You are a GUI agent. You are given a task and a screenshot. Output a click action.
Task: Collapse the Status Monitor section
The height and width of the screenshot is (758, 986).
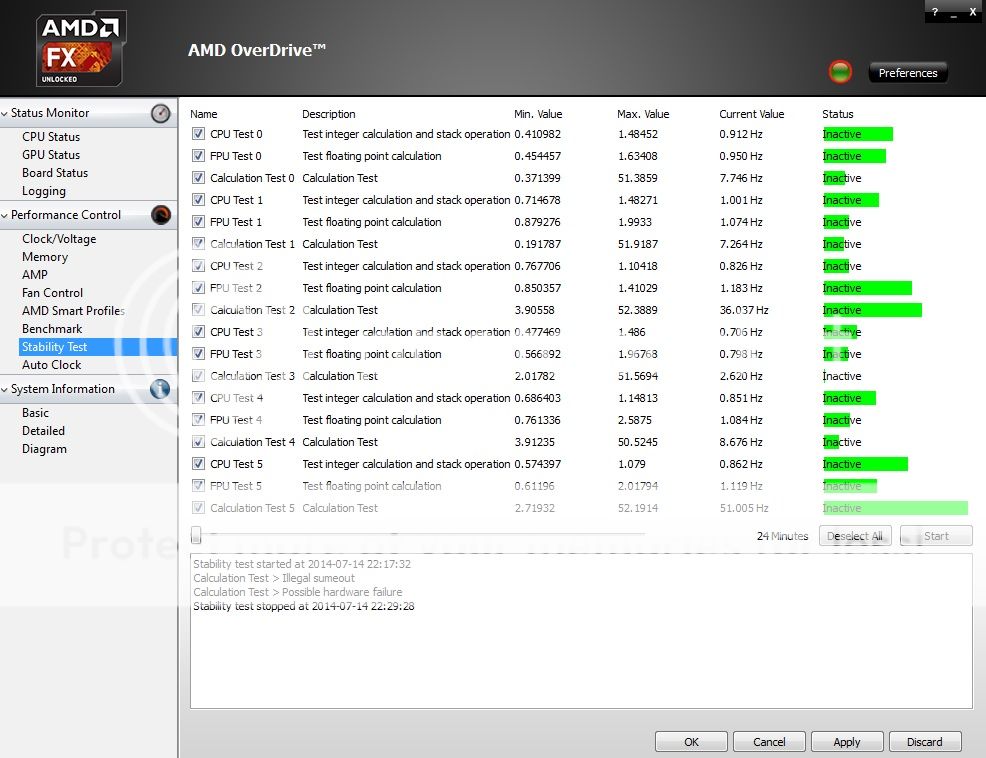pyautogui.click(x=5, y=114)
